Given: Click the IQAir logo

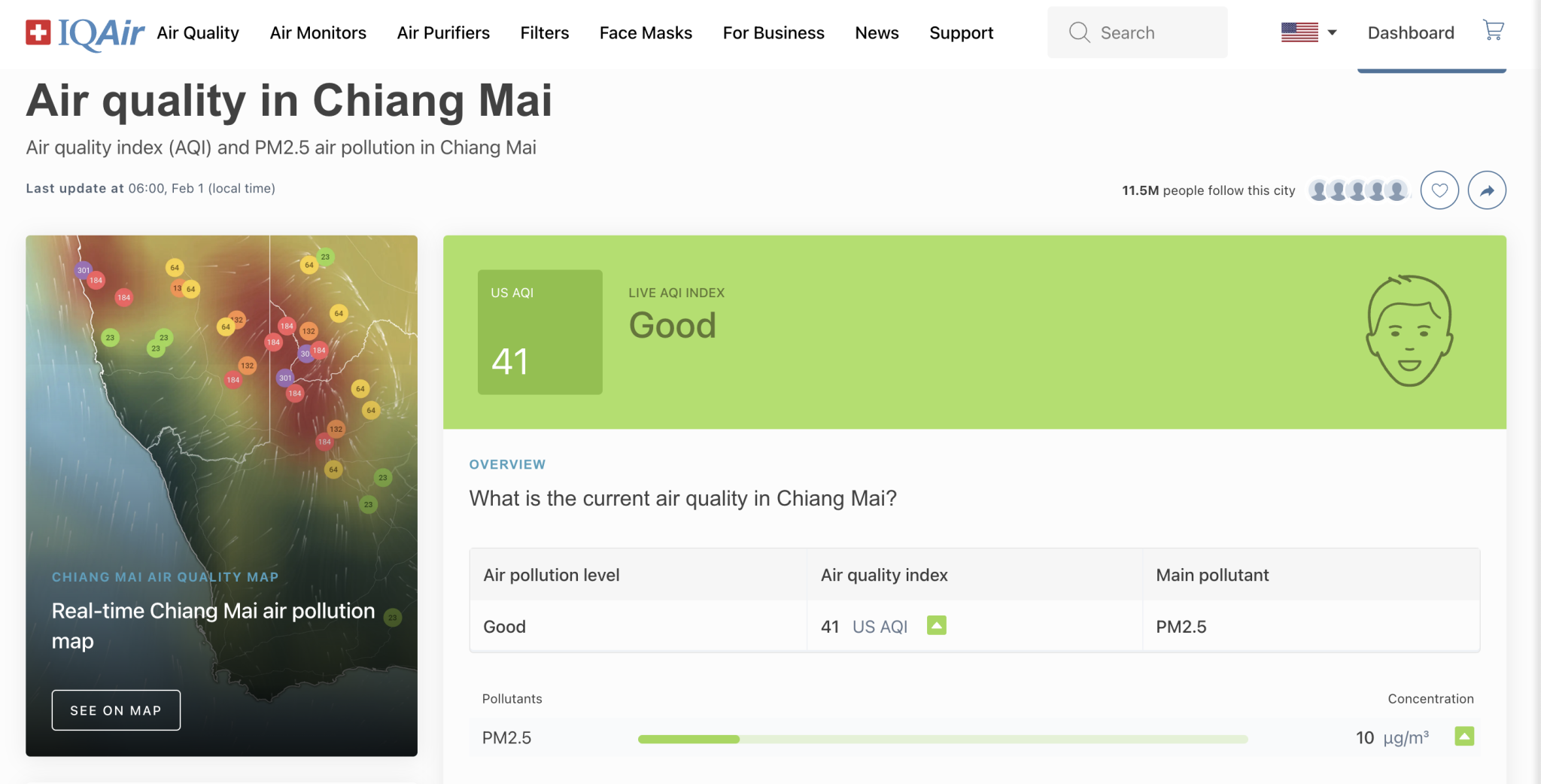Looking at the screenshot, I should coord(85,32).
